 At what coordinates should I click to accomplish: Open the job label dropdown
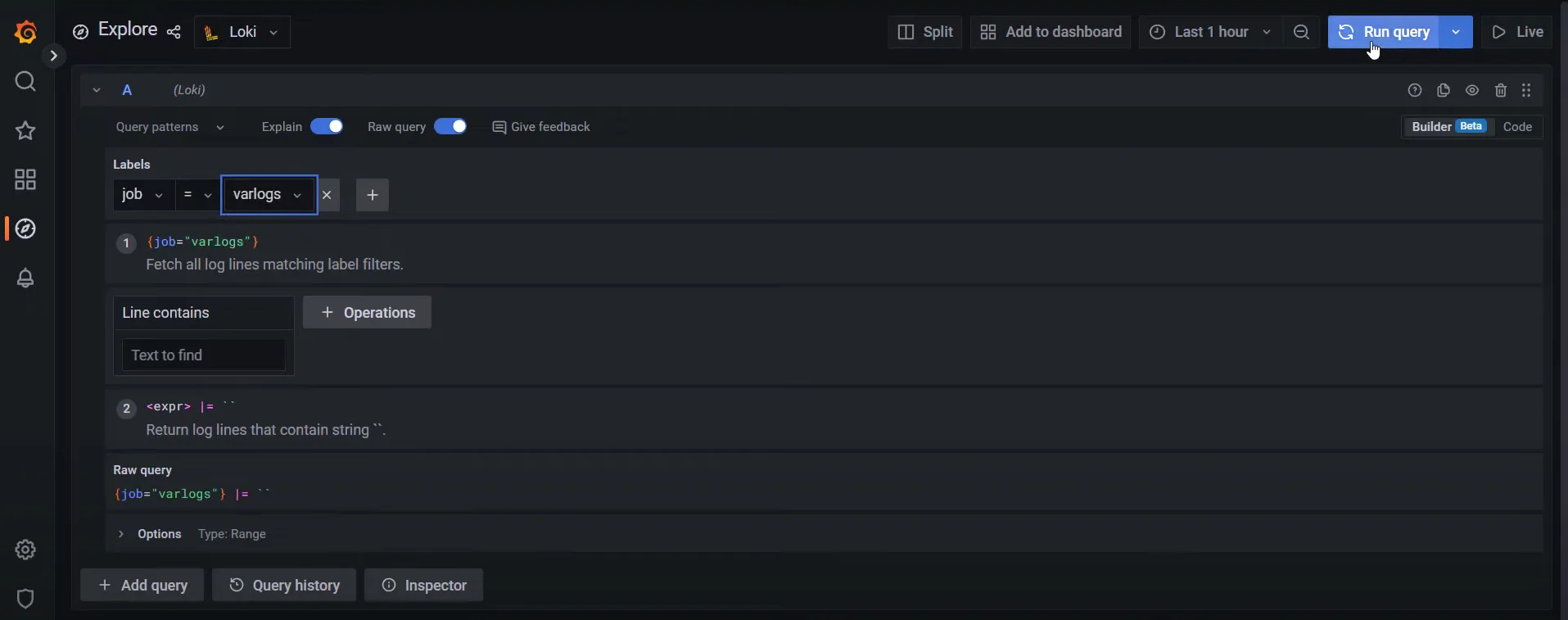pos(143,195)
